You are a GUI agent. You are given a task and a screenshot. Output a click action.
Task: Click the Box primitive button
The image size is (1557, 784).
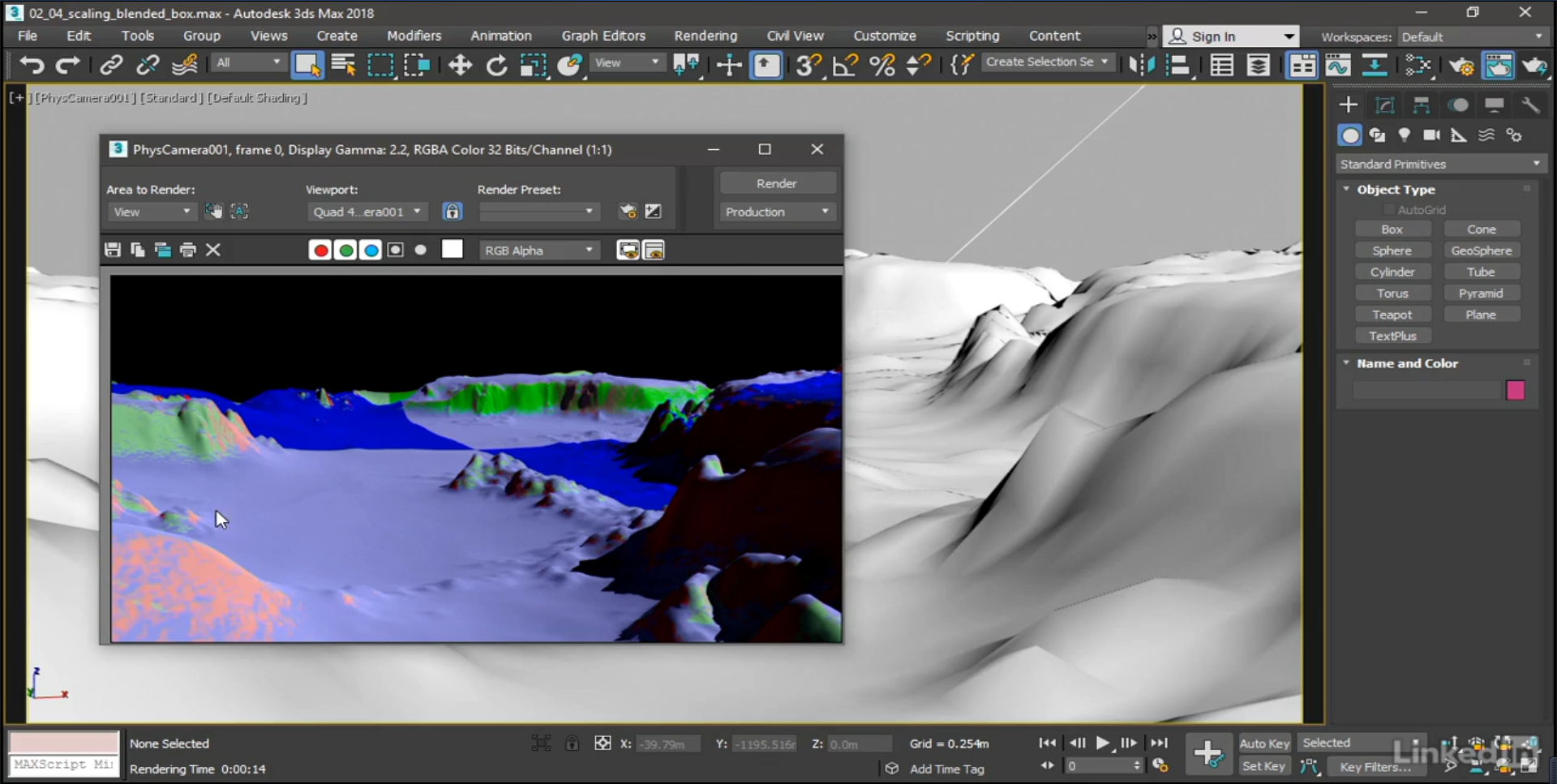pos(1392,229)
